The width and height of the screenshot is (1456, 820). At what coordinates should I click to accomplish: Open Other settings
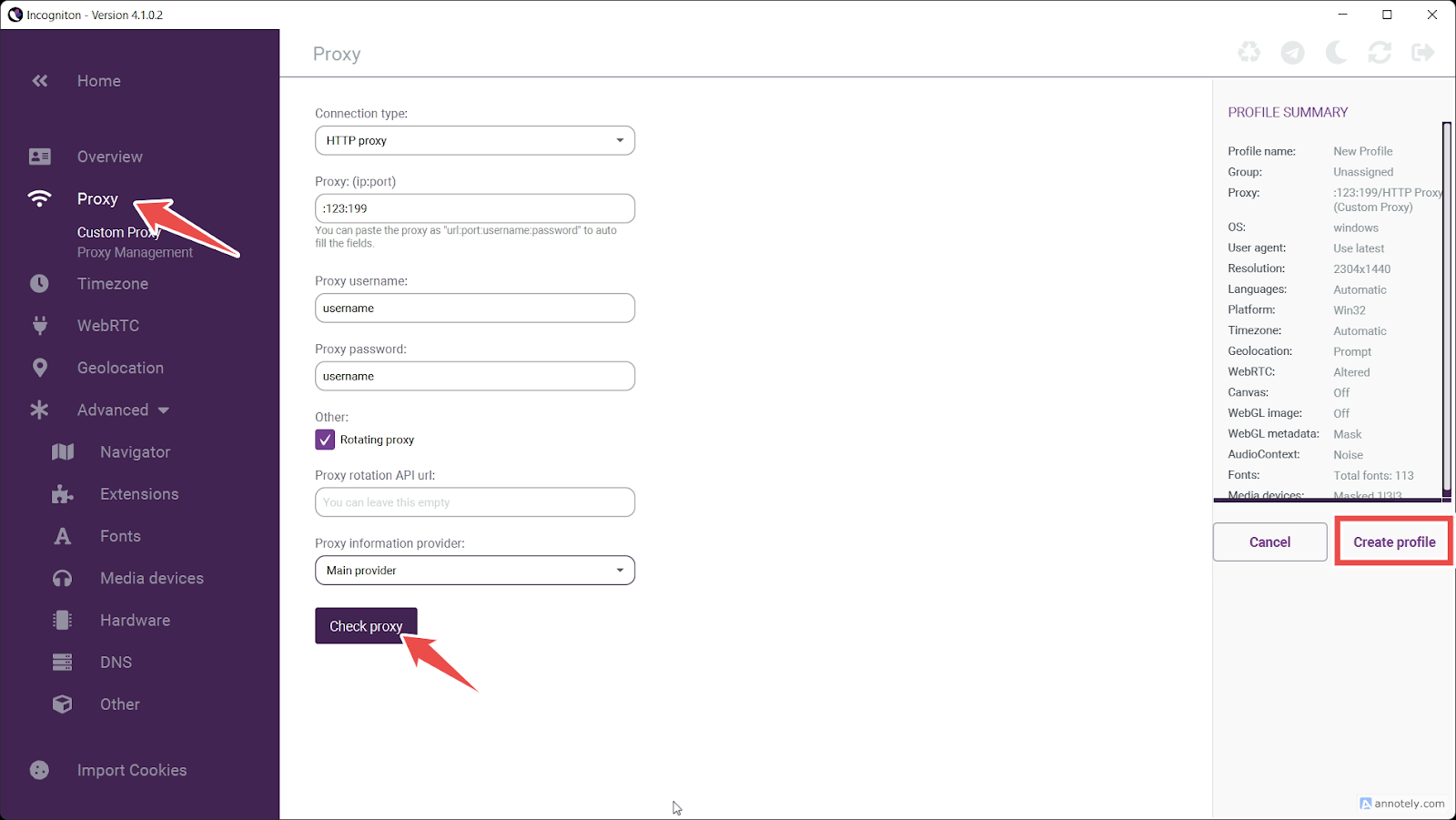[x=120, y=704]
